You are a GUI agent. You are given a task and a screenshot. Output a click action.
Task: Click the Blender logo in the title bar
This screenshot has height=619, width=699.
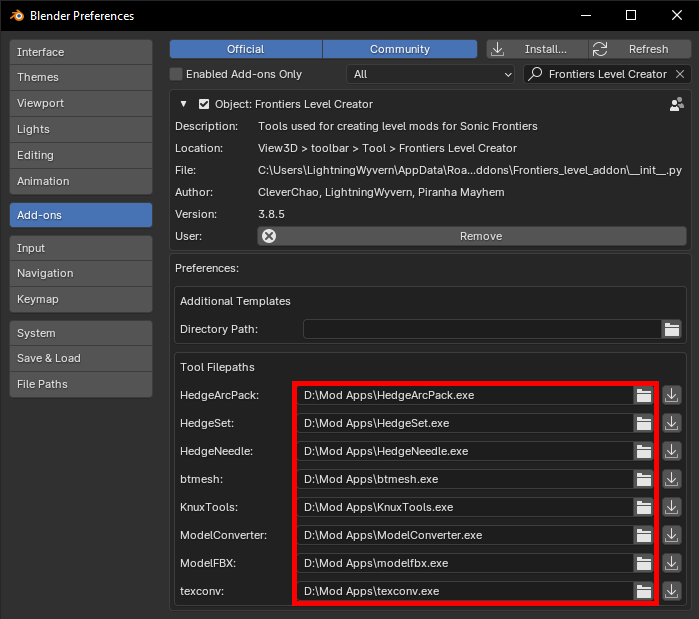17,16
